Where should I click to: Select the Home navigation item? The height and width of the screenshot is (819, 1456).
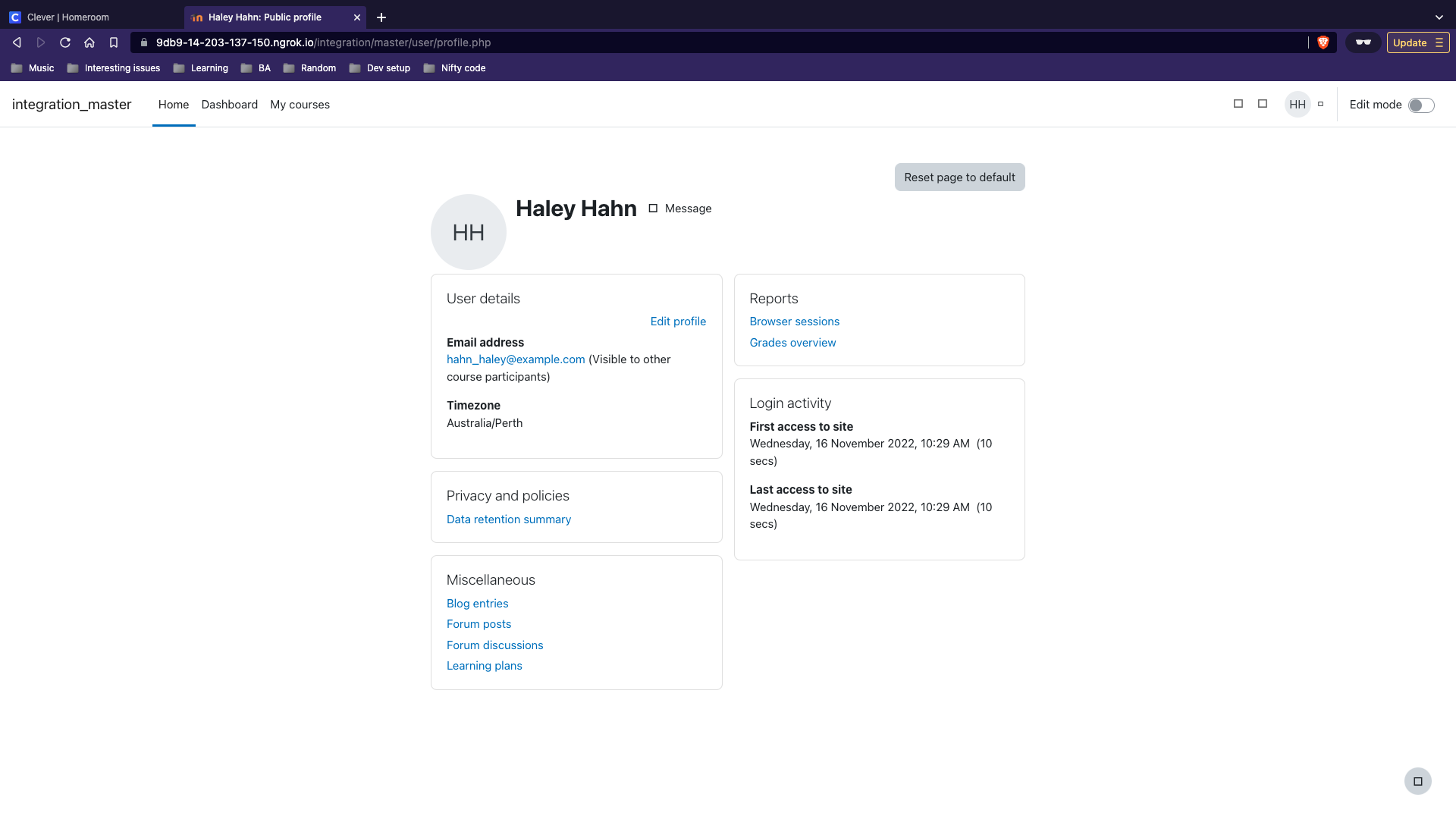[174, 105]
